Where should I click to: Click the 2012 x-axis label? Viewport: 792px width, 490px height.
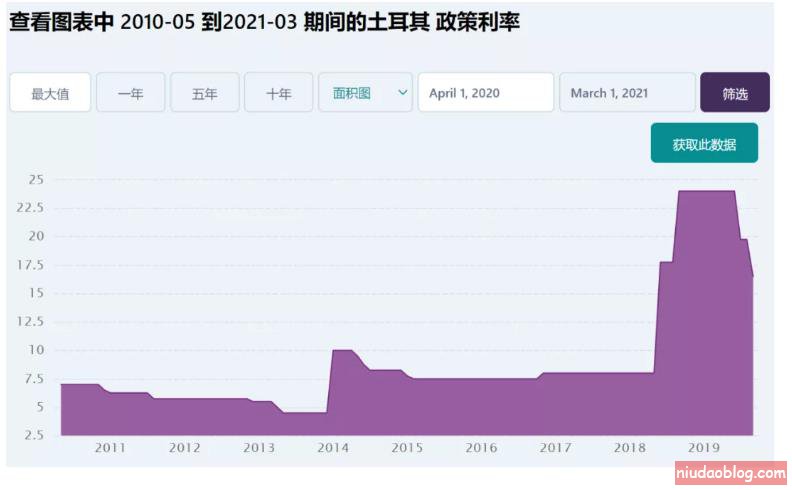click(184, 448)
